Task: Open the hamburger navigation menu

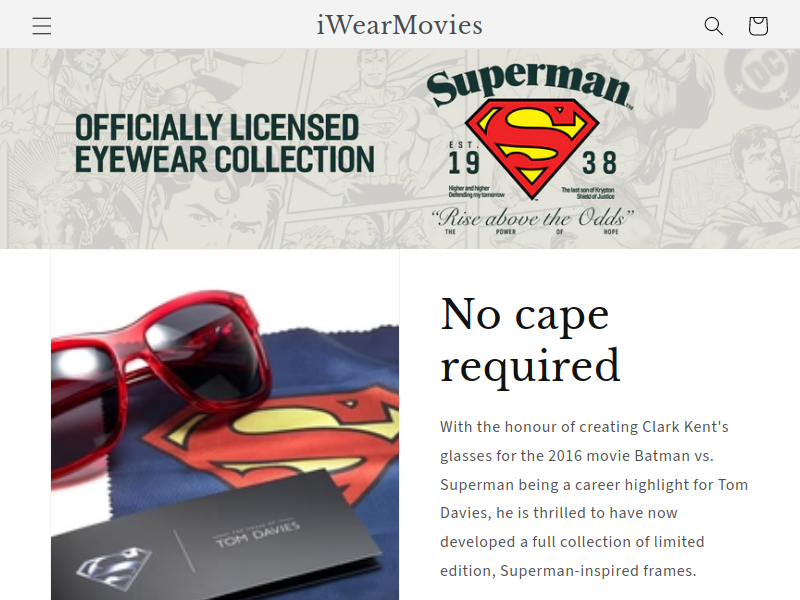Action: (x=42, y=26)
